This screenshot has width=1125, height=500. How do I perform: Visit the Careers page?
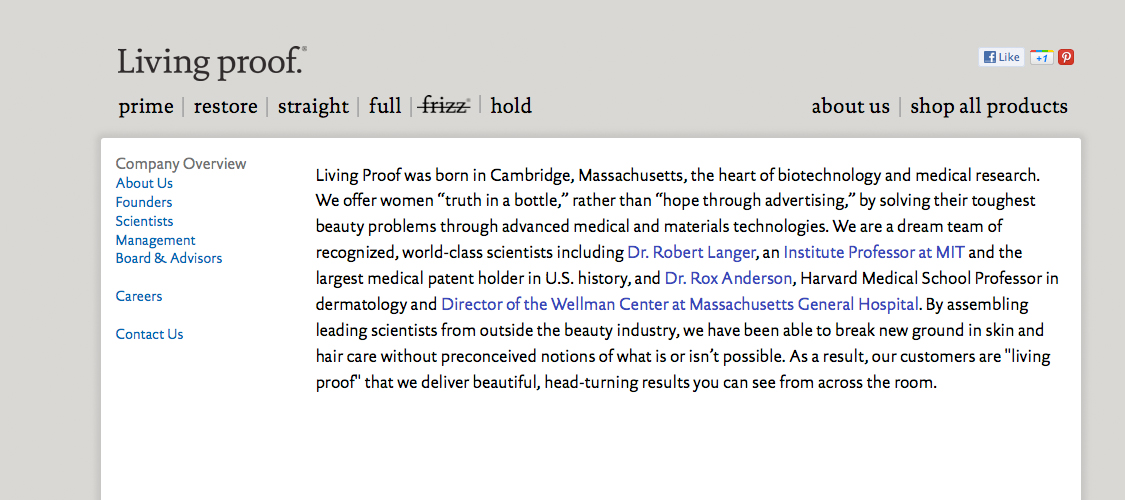click(x=139, y=296)
